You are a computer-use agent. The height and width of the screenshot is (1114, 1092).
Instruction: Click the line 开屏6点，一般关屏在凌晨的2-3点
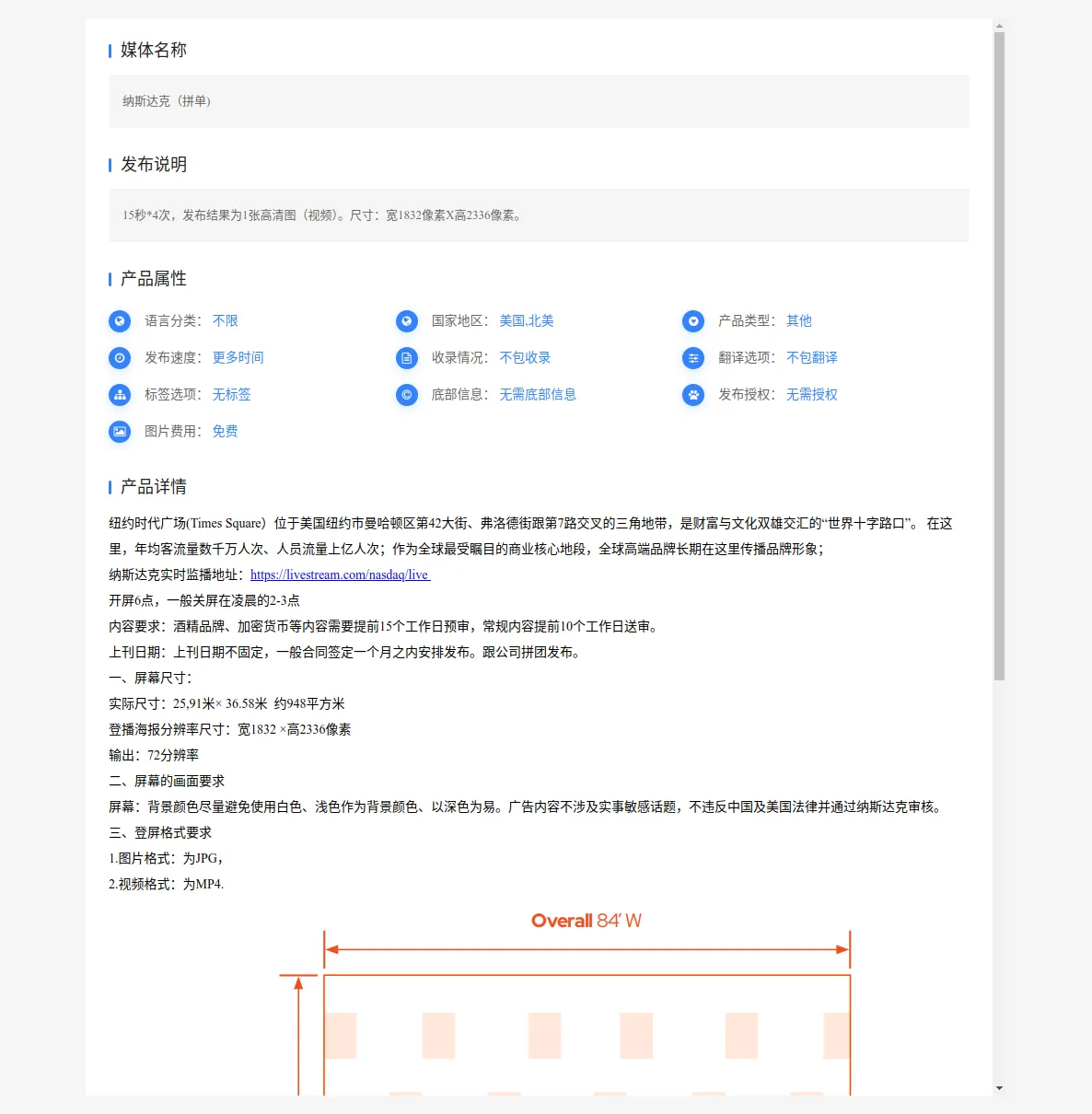(204, 600)
